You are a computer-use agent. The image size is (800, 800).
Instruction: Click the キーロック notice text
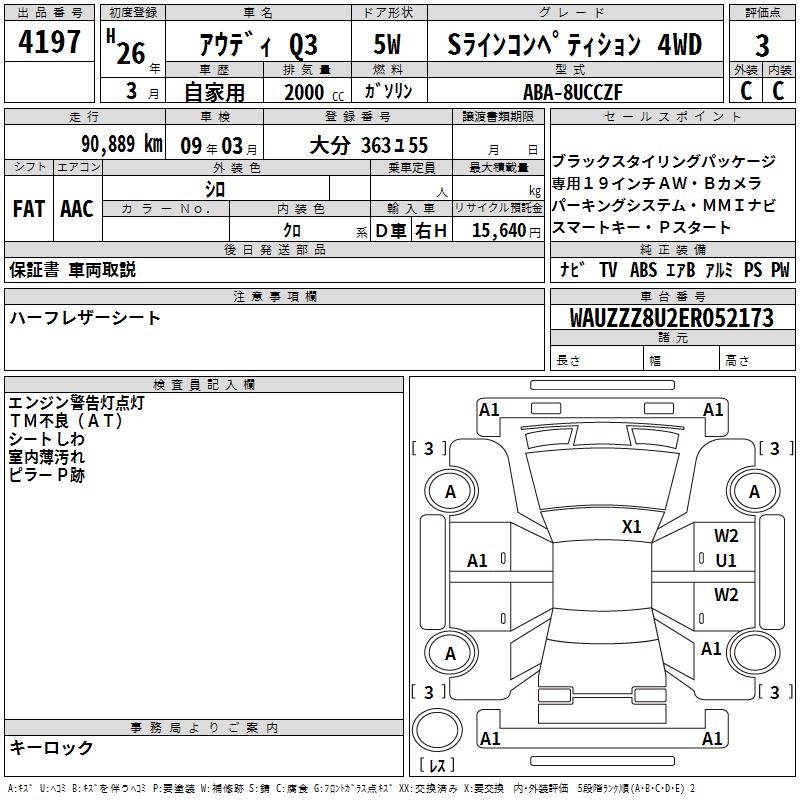[x=52, y=748]
